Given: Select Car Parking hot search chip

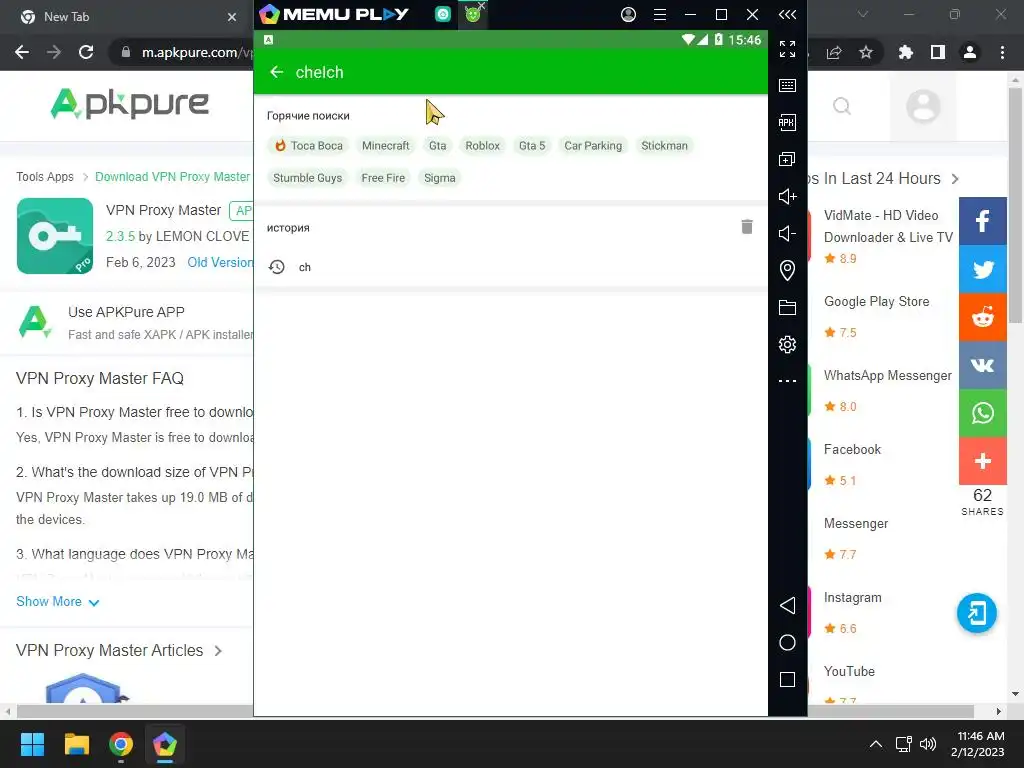Looking at the screenshot, I should tap(593, 146).
